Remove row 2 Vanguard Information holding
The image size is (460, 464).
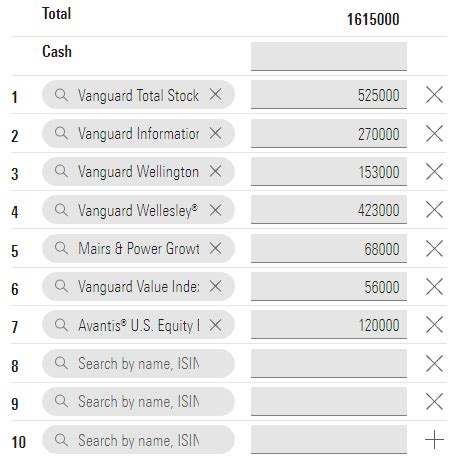click(434, 133)
